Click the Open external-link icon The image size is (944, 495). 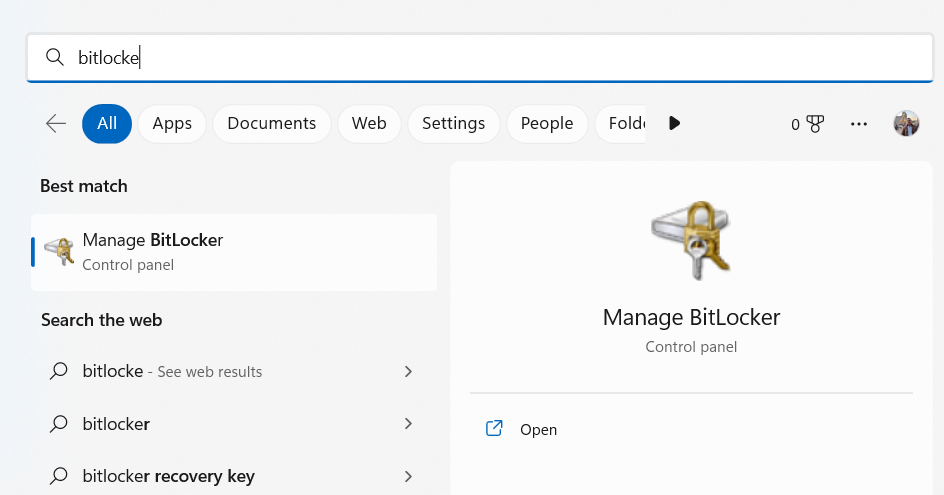click(494, 429)
